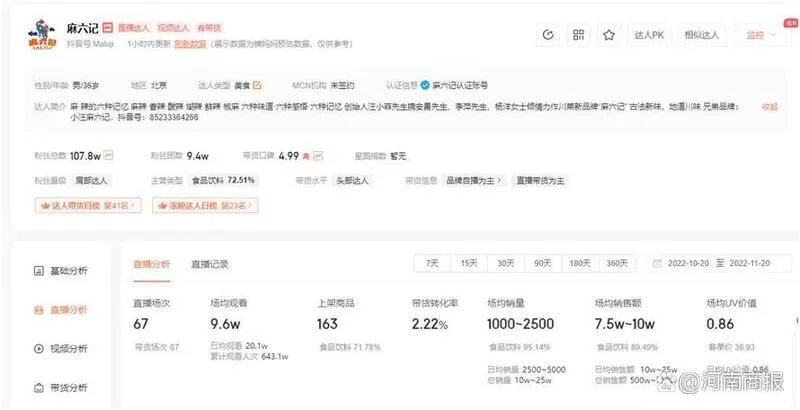Open trend chart icon beside 107.8w fans
This screenshot has width=800, height=410.
tap(108, 156)
